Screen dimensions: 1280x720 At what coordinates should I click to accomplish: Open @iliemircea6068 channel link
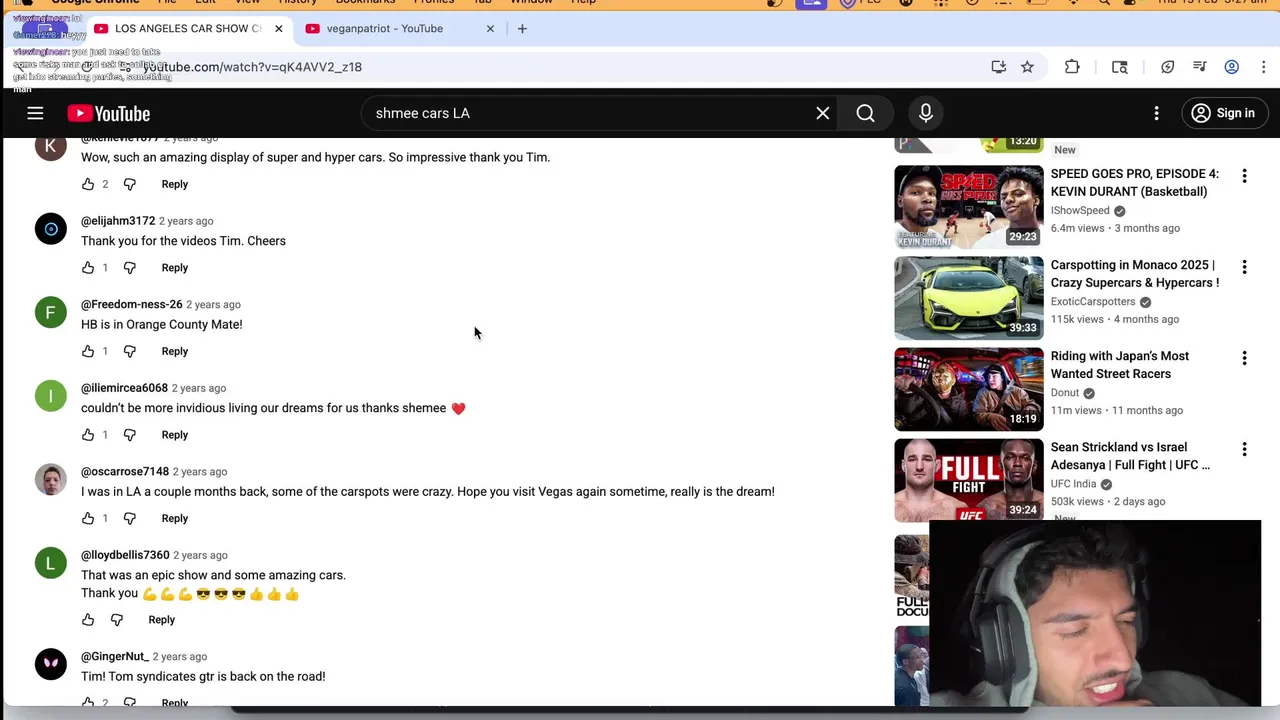pyautogui.click(x=124, y=388)
